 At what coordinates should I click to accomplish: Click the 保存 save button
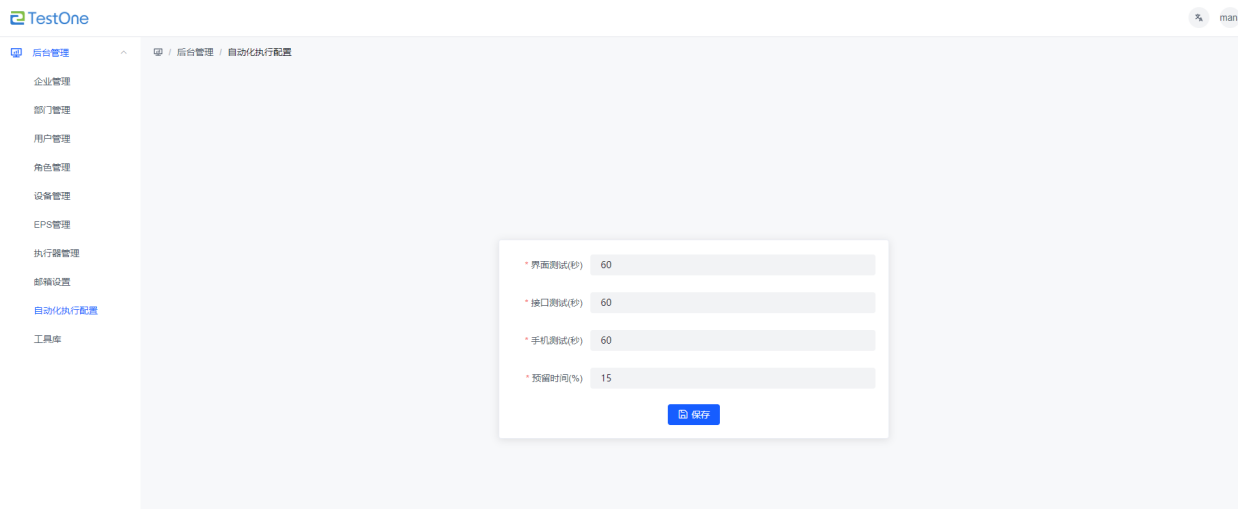click(693, 415)
